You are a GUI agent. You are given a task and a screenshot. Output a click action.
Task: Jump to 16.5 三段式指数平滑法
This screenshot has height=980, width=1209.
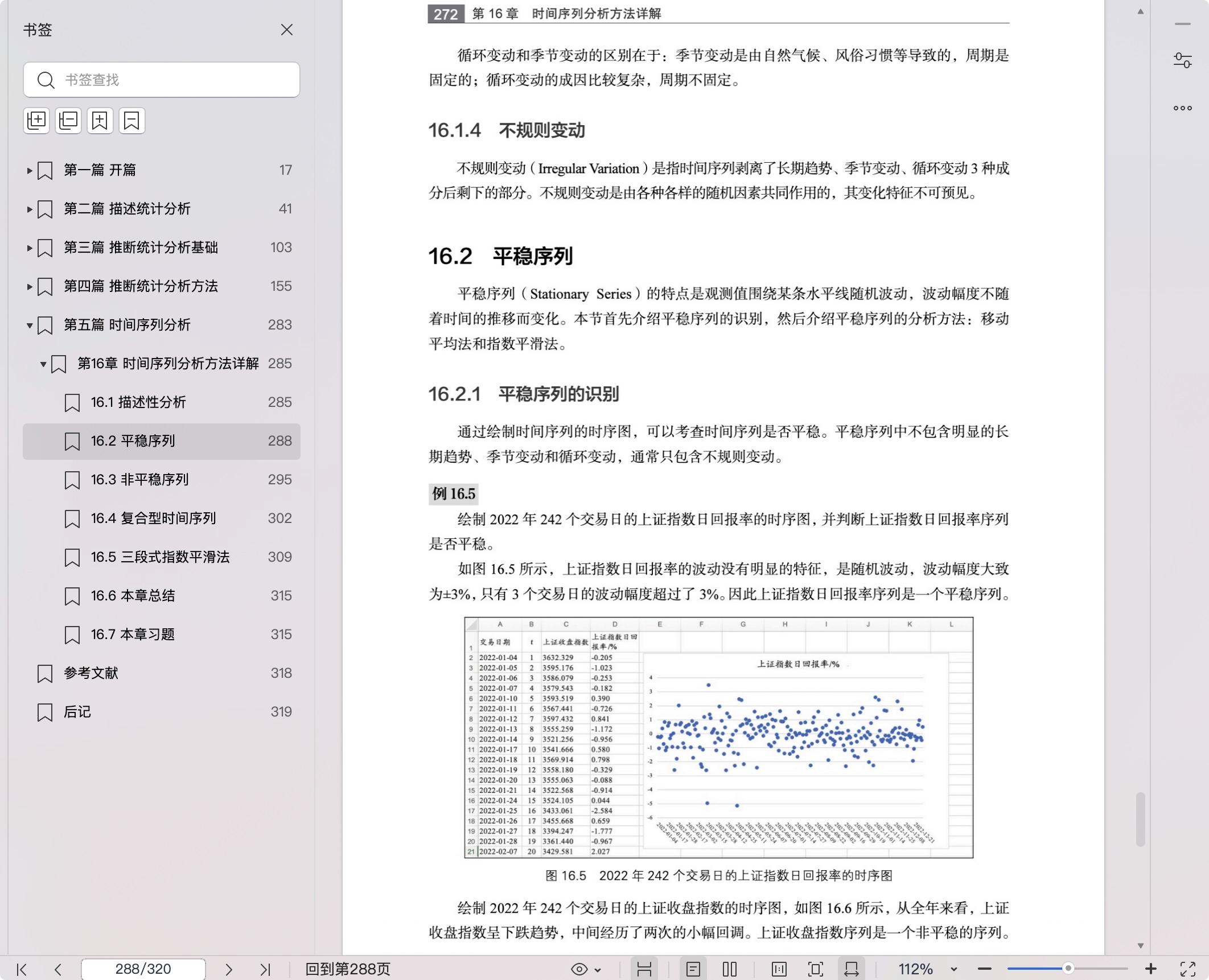[162, 557]
